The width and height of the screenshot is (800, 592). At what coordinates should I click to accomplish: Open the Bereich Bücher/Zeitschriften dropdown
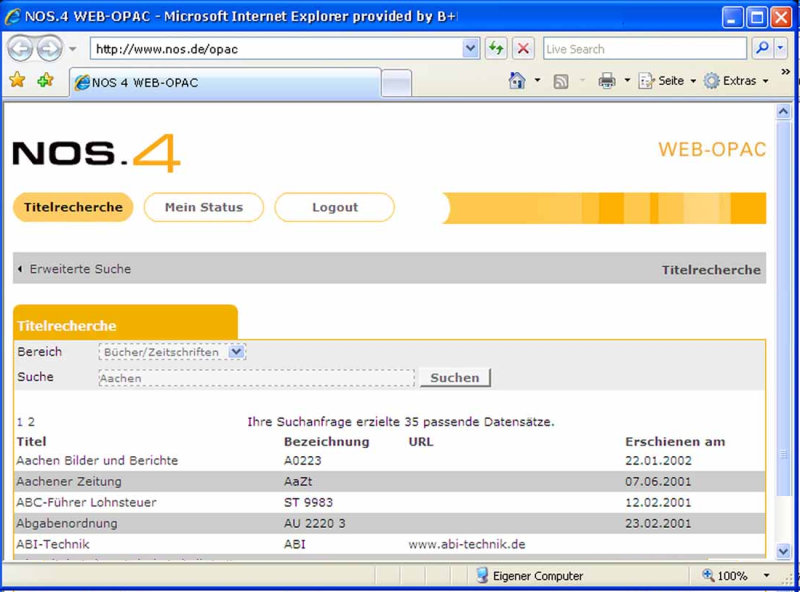click(172, 352)
